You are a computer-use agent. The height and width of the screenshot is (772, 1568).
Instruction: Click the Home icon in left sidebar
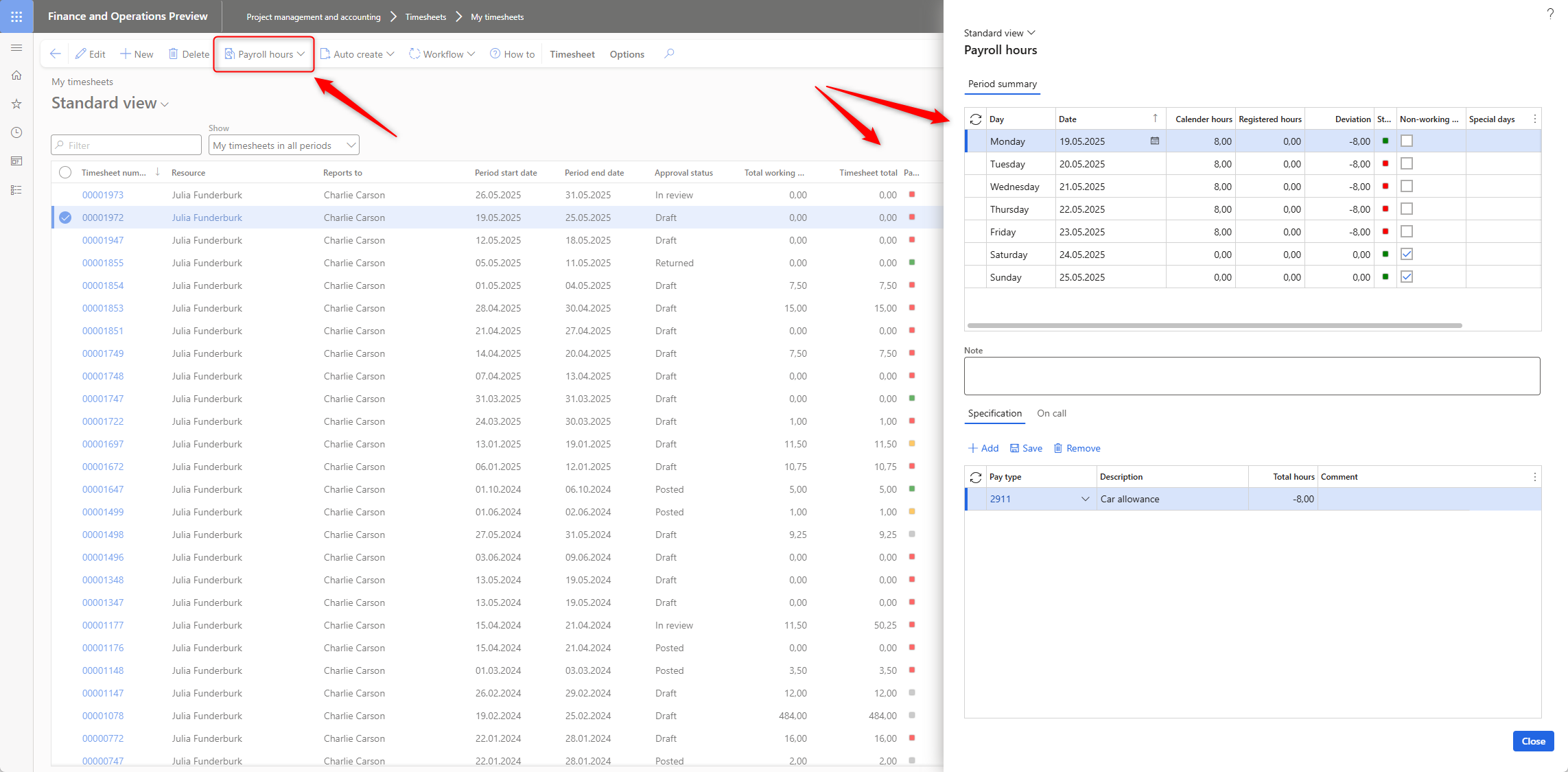16,75
